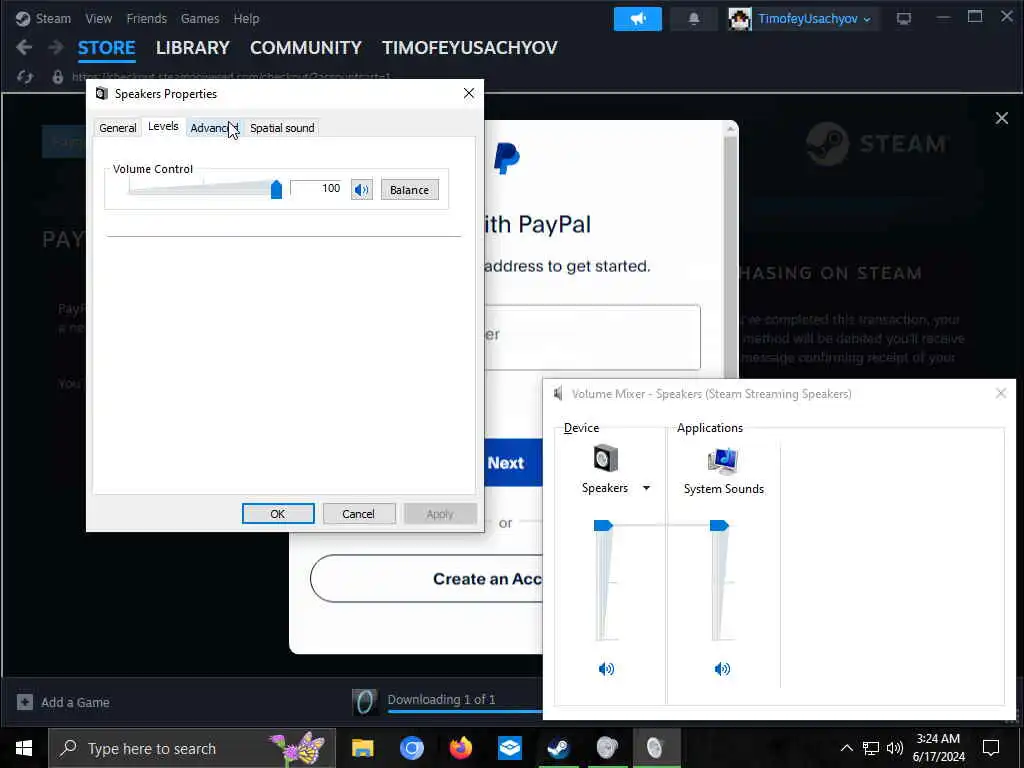The image size is (1024, 768).
Task: Open the Windows Start menu
Action: (x=24, y=748)
